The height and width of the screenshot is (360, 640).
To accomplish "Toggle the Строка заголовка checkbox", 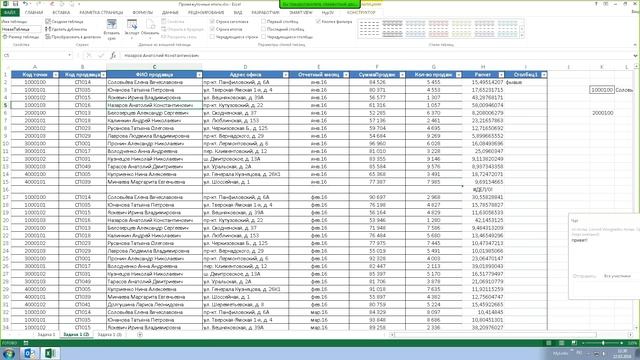I will (x=212, y=21).
